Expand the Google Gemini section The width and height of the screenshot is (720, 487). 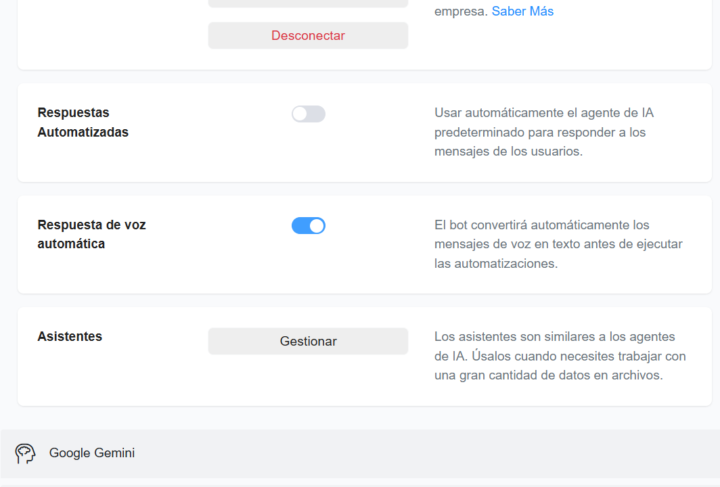pyautogui.click(x=360, y=453)
